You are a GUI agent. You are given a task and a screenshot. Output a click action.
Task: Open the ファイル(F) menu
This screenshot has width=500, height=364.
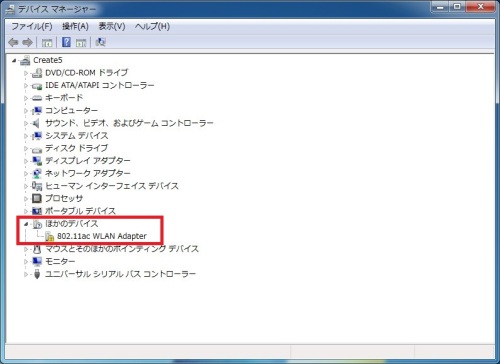pos(32,26)
